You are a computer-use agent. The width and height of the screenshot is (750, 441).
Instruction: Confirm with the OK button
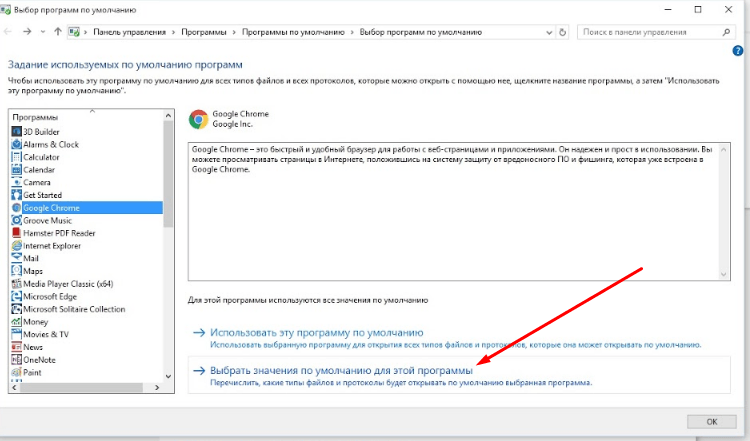pyautogui.click(x=712, y=421)
